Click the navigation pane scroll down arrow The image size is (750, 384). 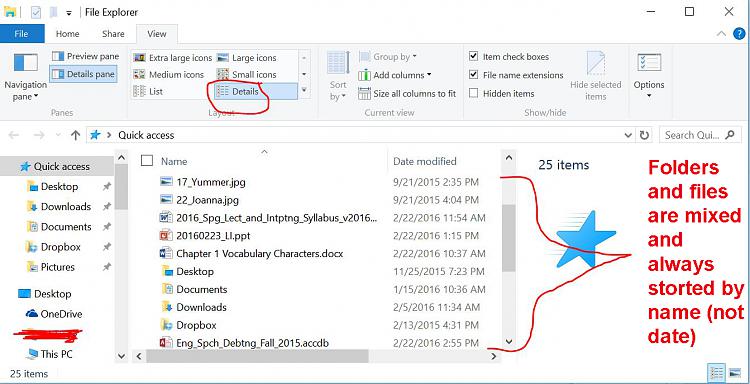click(121, 356)
